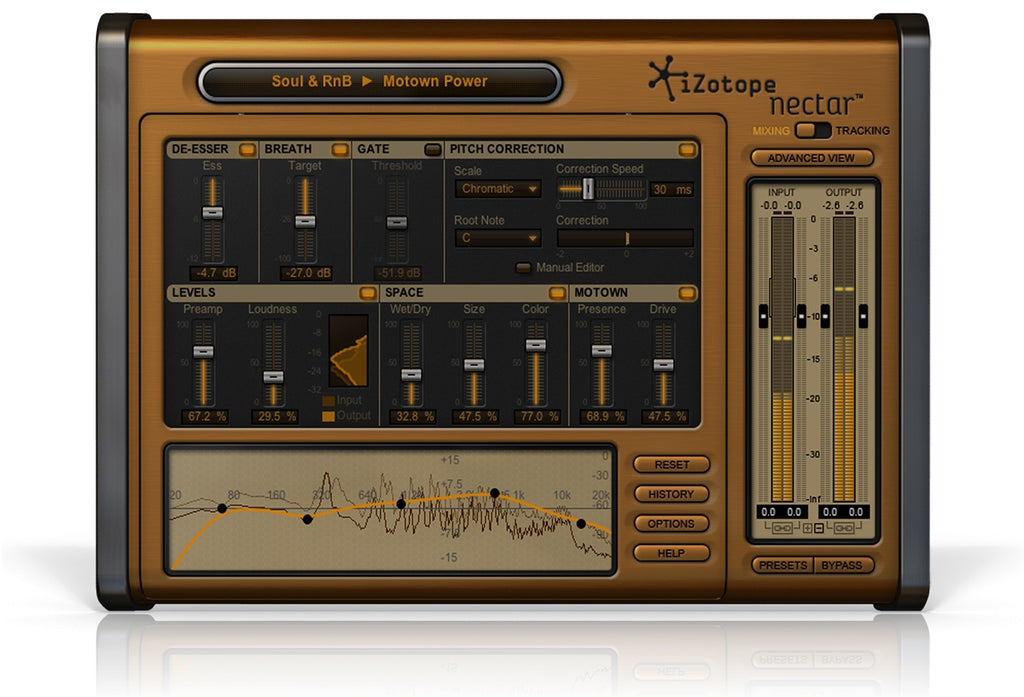Open the Options dialog
1024x697 pixels.
pos(671,524)
